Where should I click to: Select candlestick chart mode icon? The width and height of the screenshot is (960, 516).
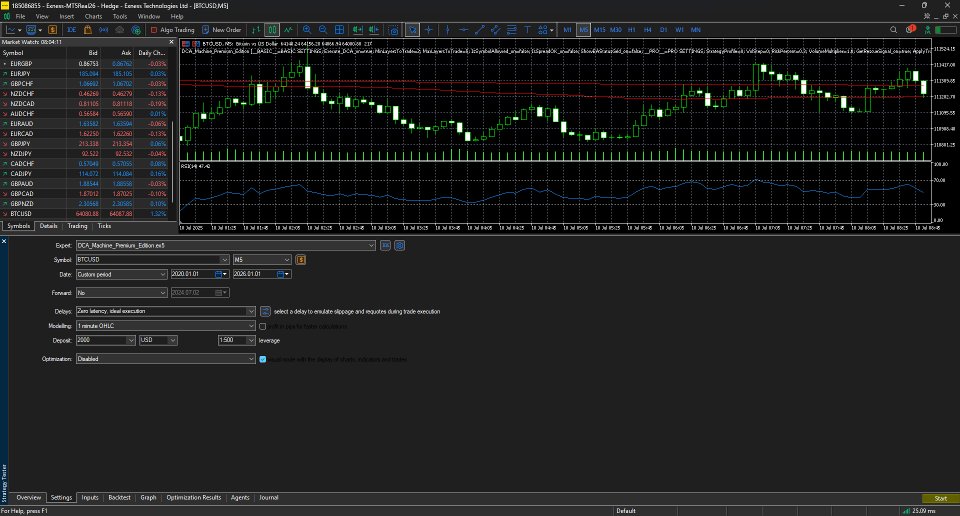(x=272, y=29)
